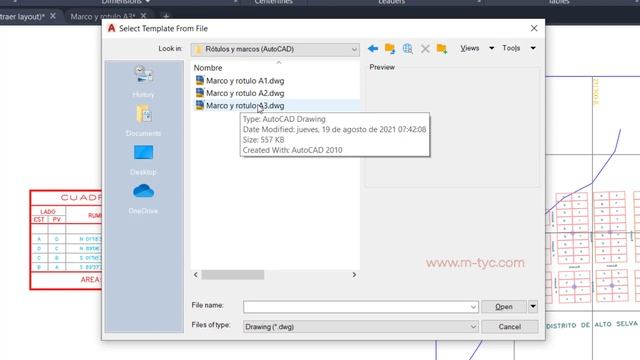
Task: Expand the Open button dropdown arrow
Action: pyautogui.click(x=533, y=307)
